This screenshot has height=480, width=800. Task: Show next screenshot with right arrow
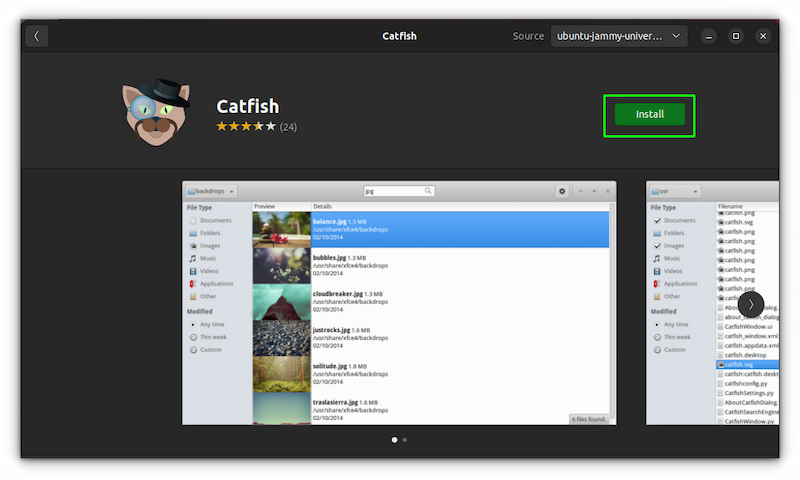[751, 305]
